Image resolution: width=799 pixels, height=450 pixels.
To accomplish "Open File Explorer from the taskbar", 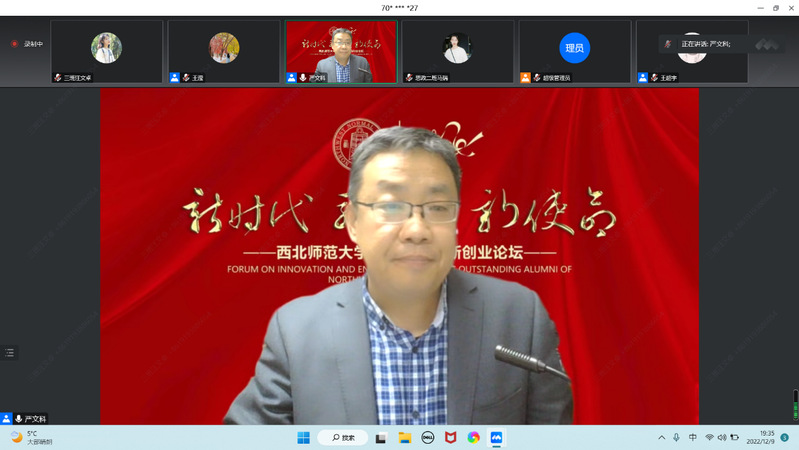I will tap(404, 437).
